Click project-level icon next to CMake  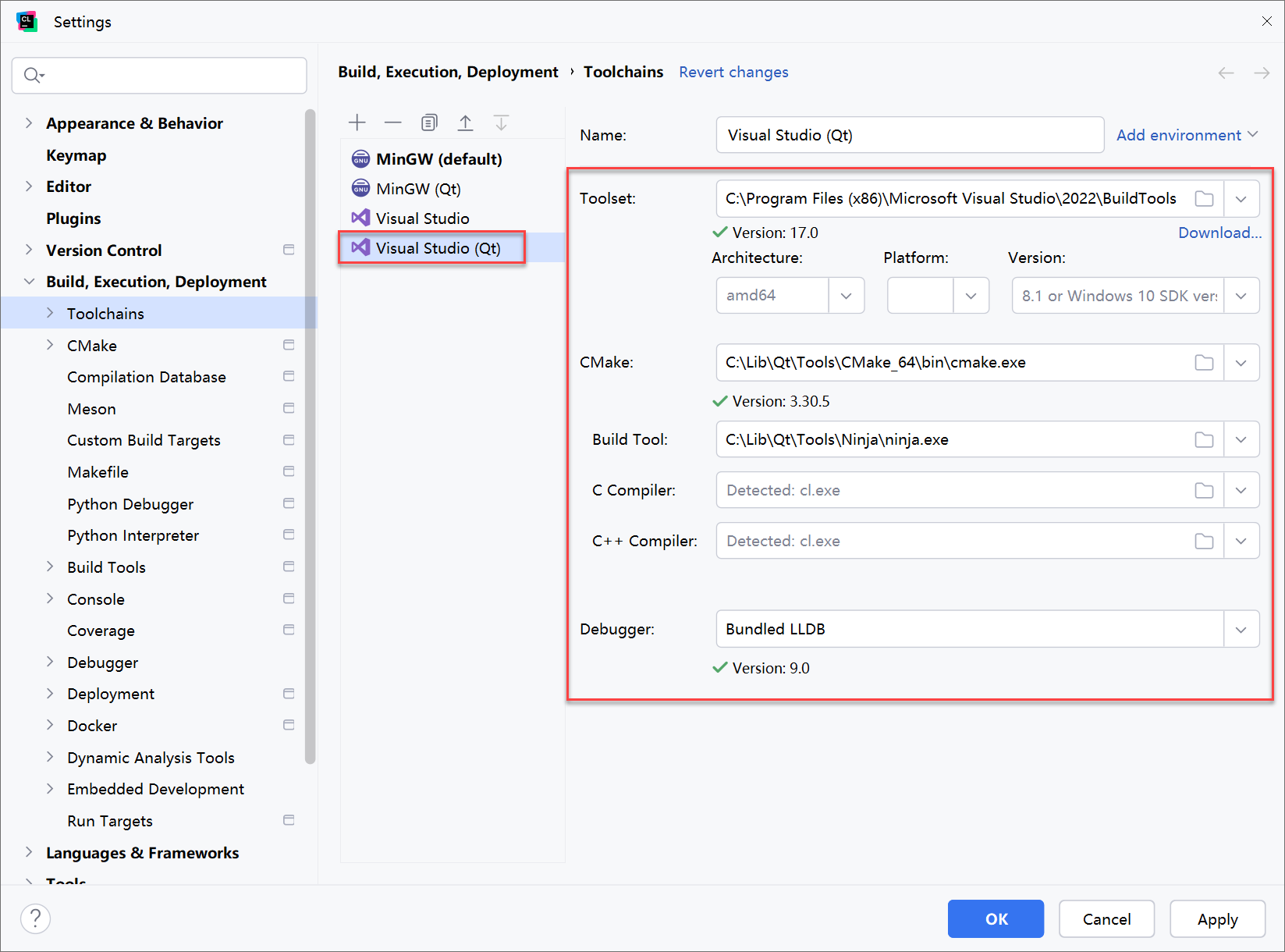289,345
